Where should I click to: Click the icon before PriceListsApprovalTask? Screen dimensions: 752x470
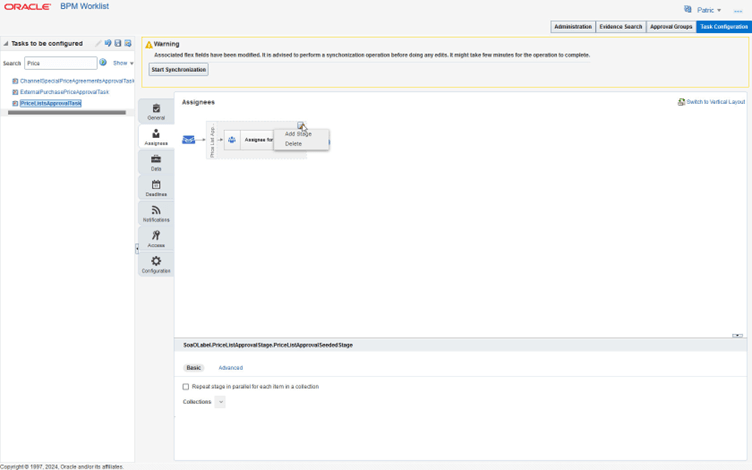(15, 103)
